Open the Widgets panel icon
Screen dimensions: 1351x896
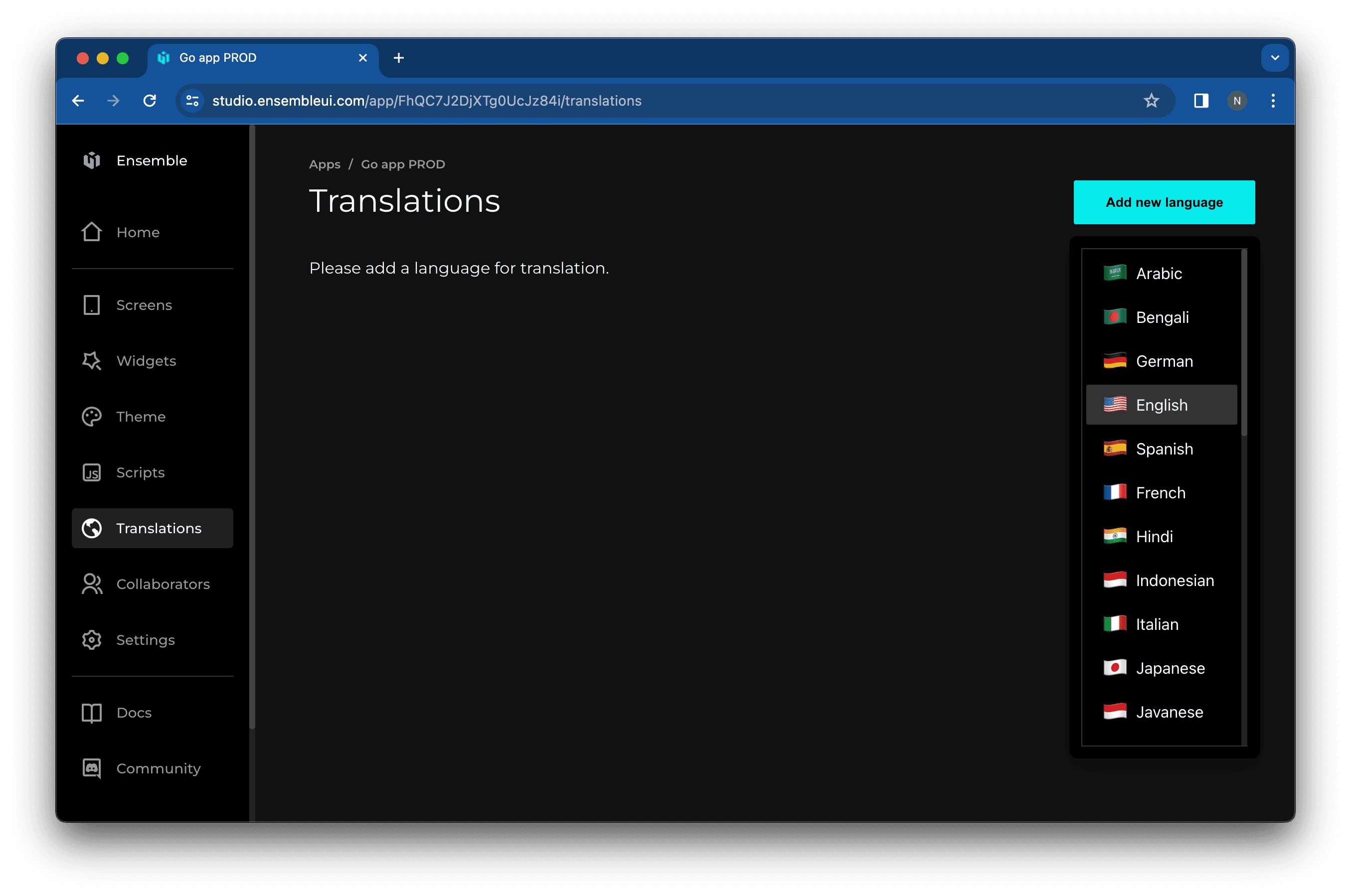point(91,361)
